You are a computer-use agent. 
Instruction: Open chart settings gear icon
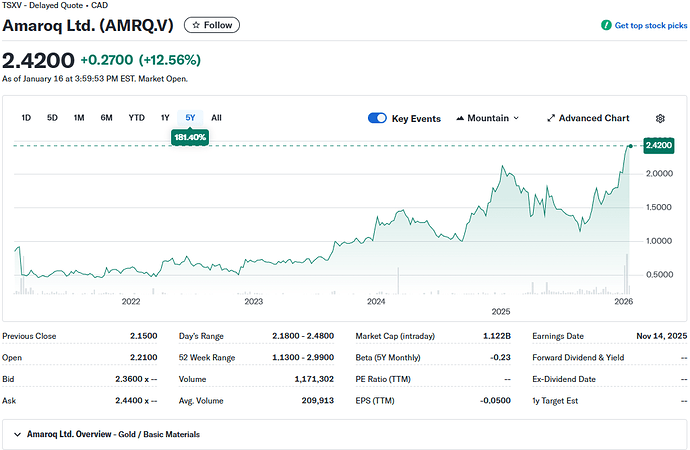pyautogui.click(x=660, y=118)
